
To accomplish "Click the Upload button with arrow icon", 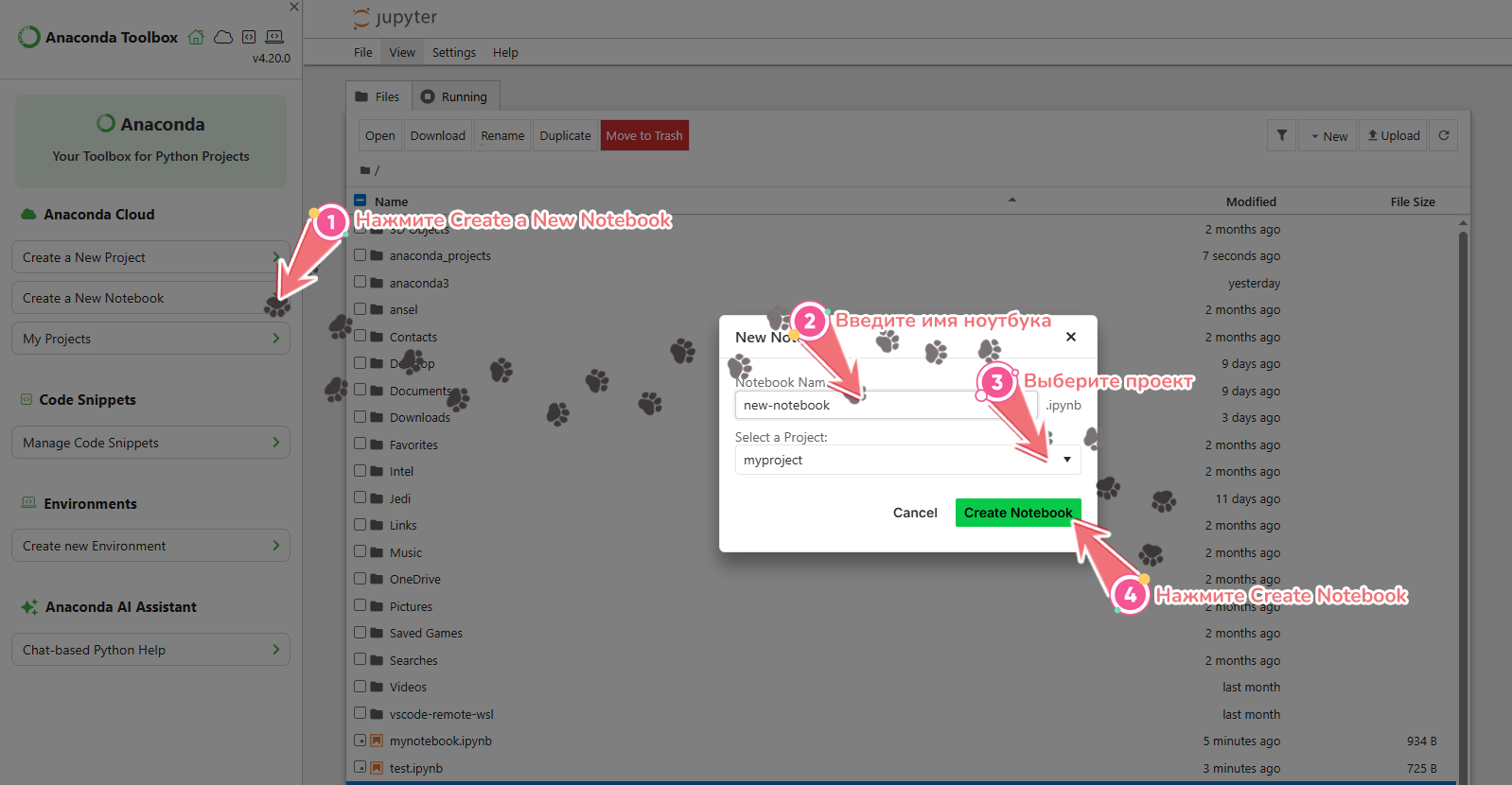I will tap(1394, 135).
